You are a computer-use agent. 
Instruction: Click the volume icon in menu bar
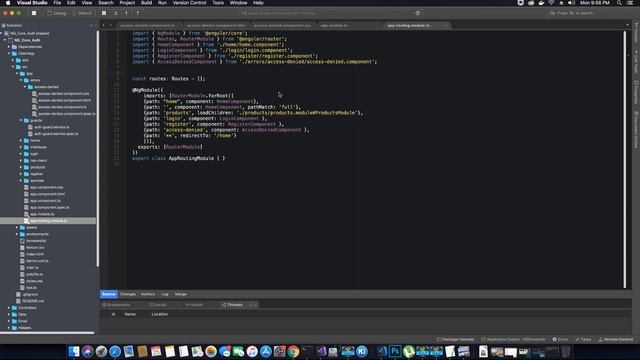tap(571, 3)
